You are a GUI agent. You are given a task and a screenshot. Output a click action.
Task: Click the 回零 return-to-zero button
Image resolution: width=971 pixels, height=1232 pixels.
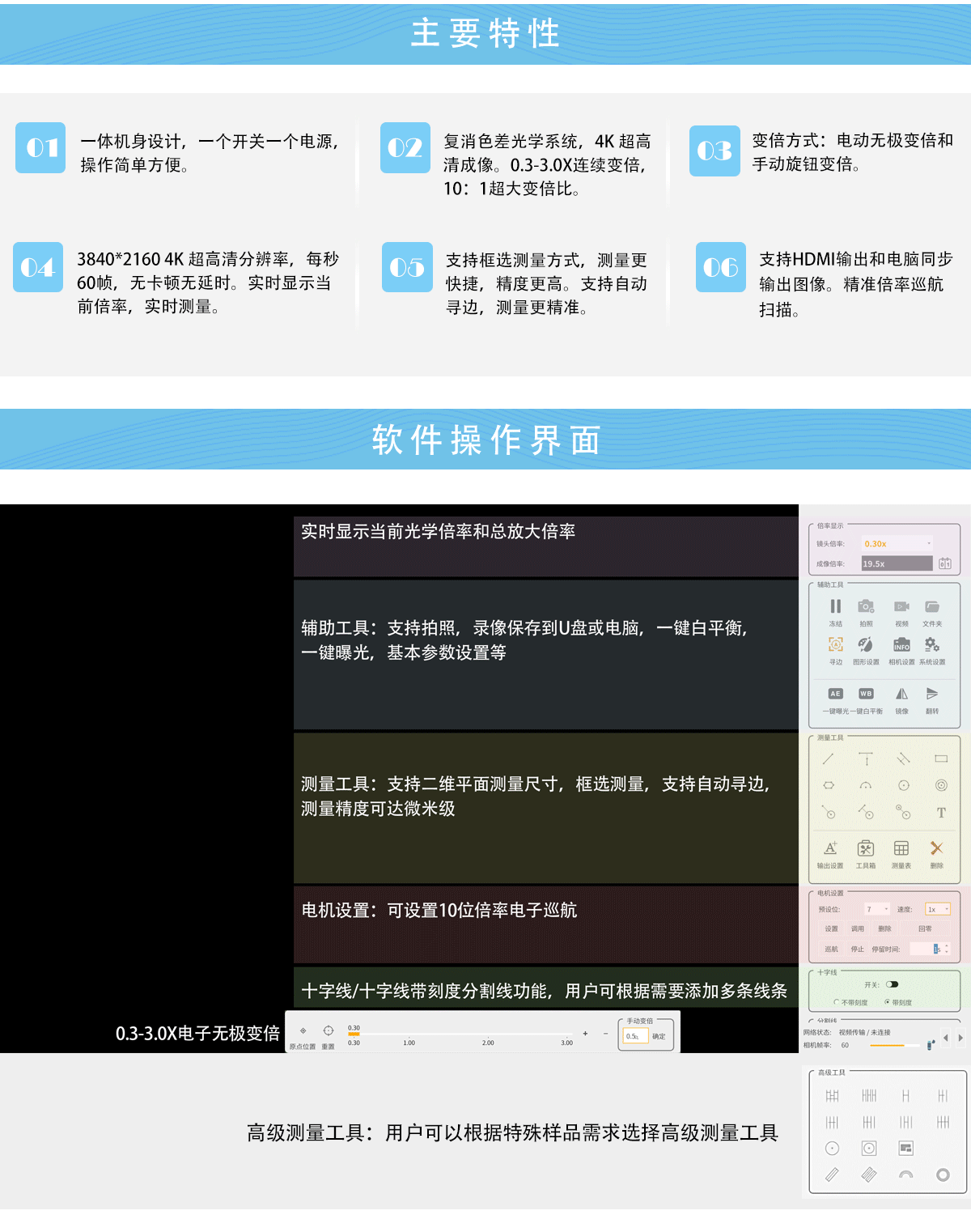(925, 928)
